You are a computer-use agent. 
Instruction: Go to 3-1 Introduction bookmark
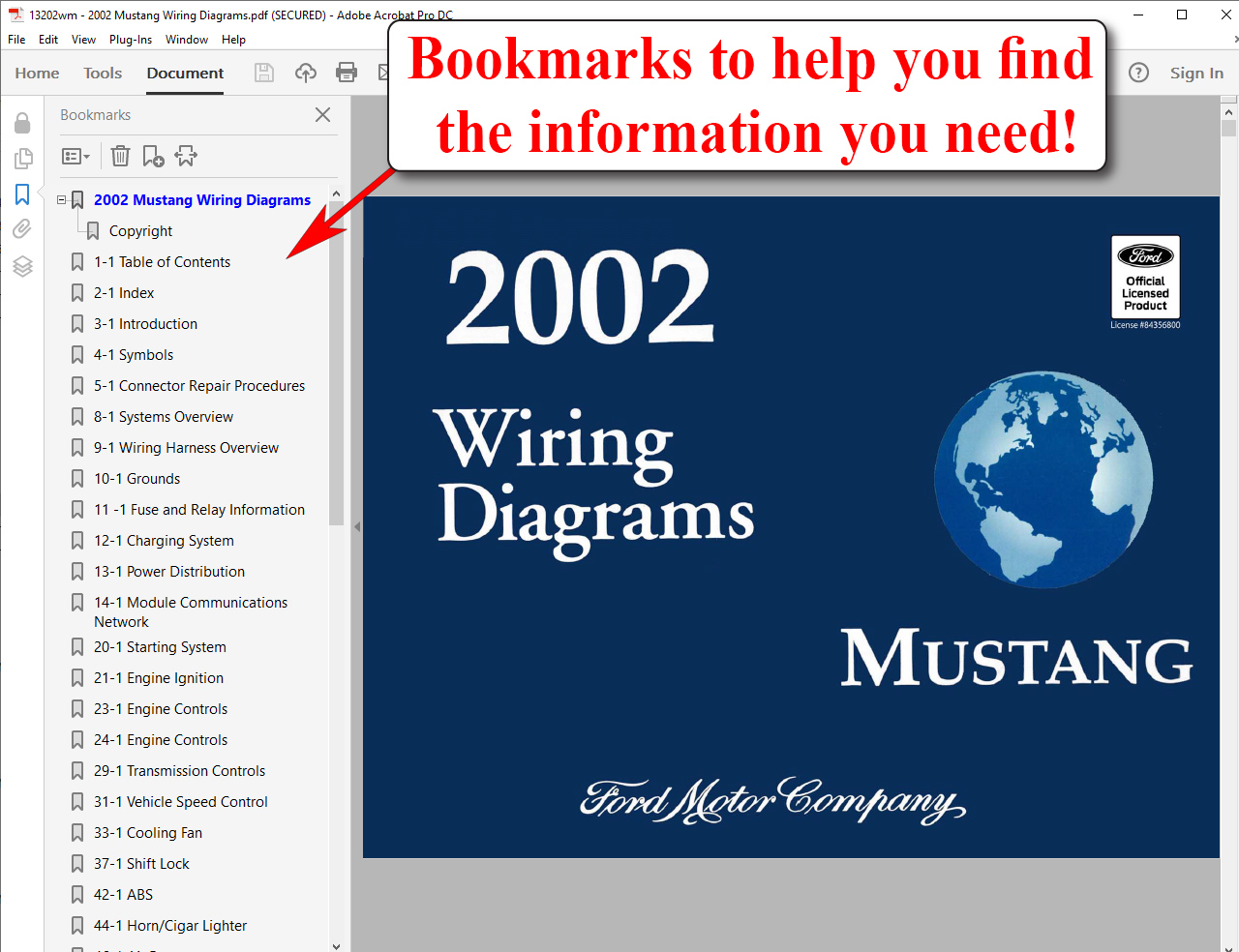coord(145,324)
